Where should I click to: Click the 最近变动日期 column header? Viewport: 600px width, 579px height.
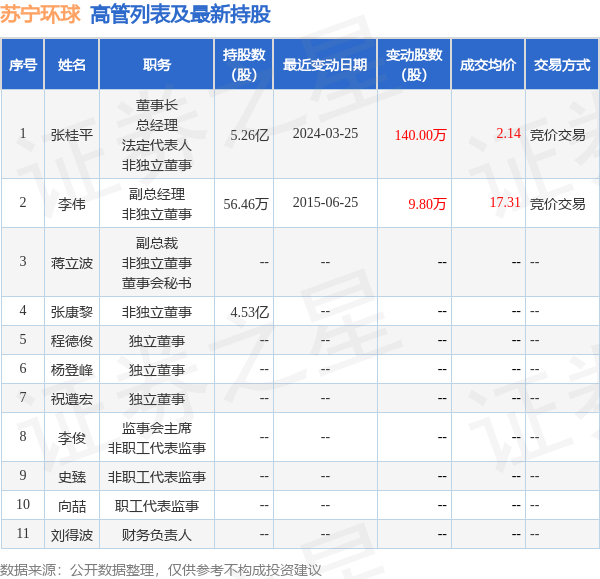pyautogui.click(x=325, y=65)
